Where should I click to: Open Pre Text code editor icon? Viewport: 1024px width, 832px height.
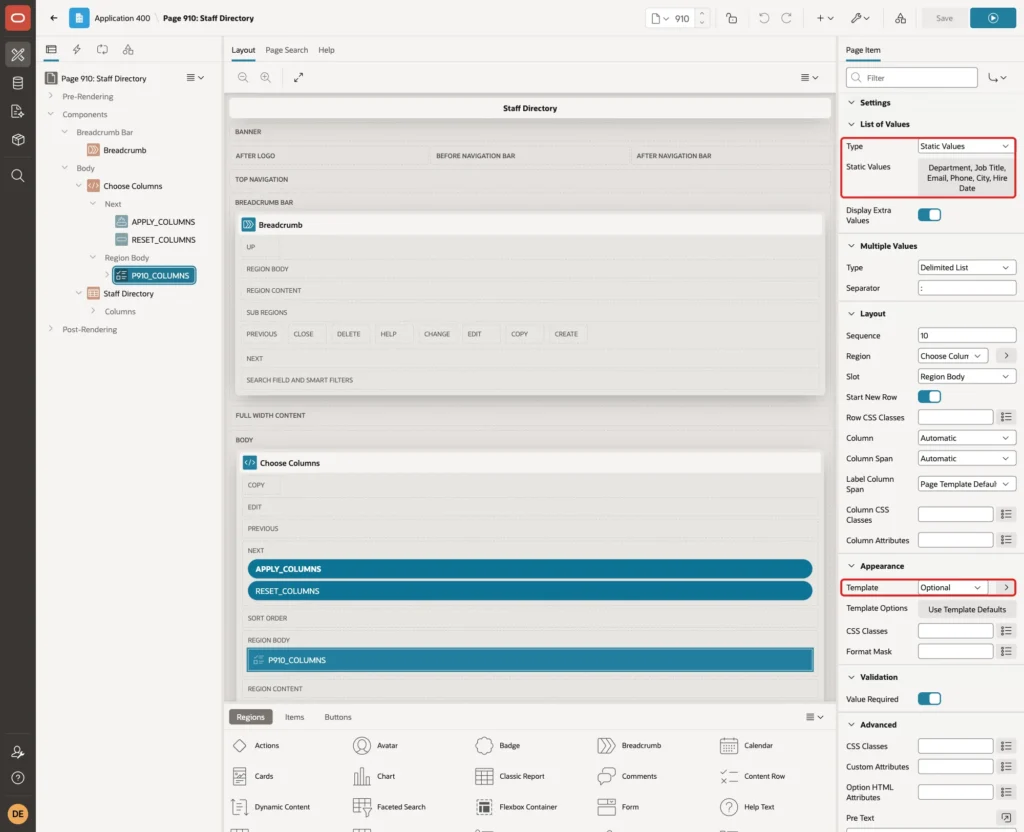(1006, 818)
